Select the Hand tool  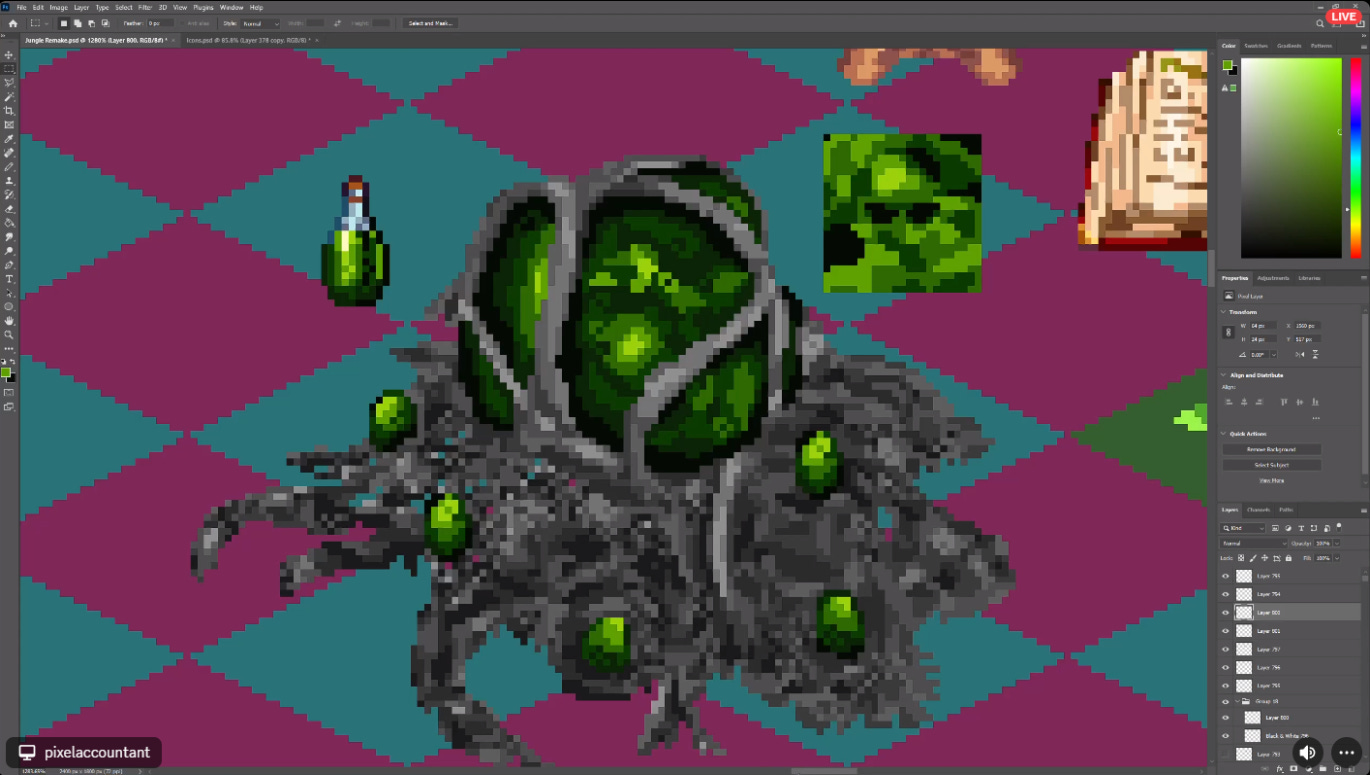(x=9, y=320)
